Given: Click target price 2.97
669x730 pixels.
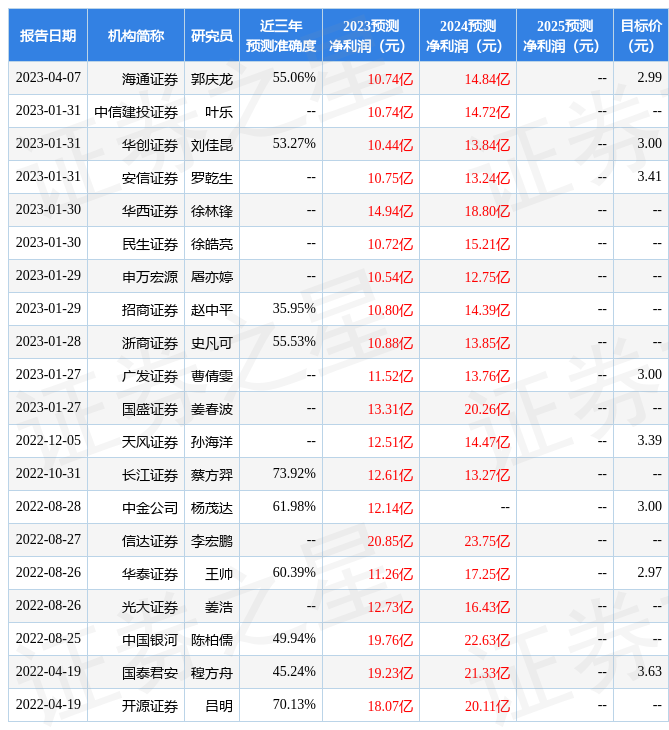Looking at the screenshot, I should click(649, 573).
